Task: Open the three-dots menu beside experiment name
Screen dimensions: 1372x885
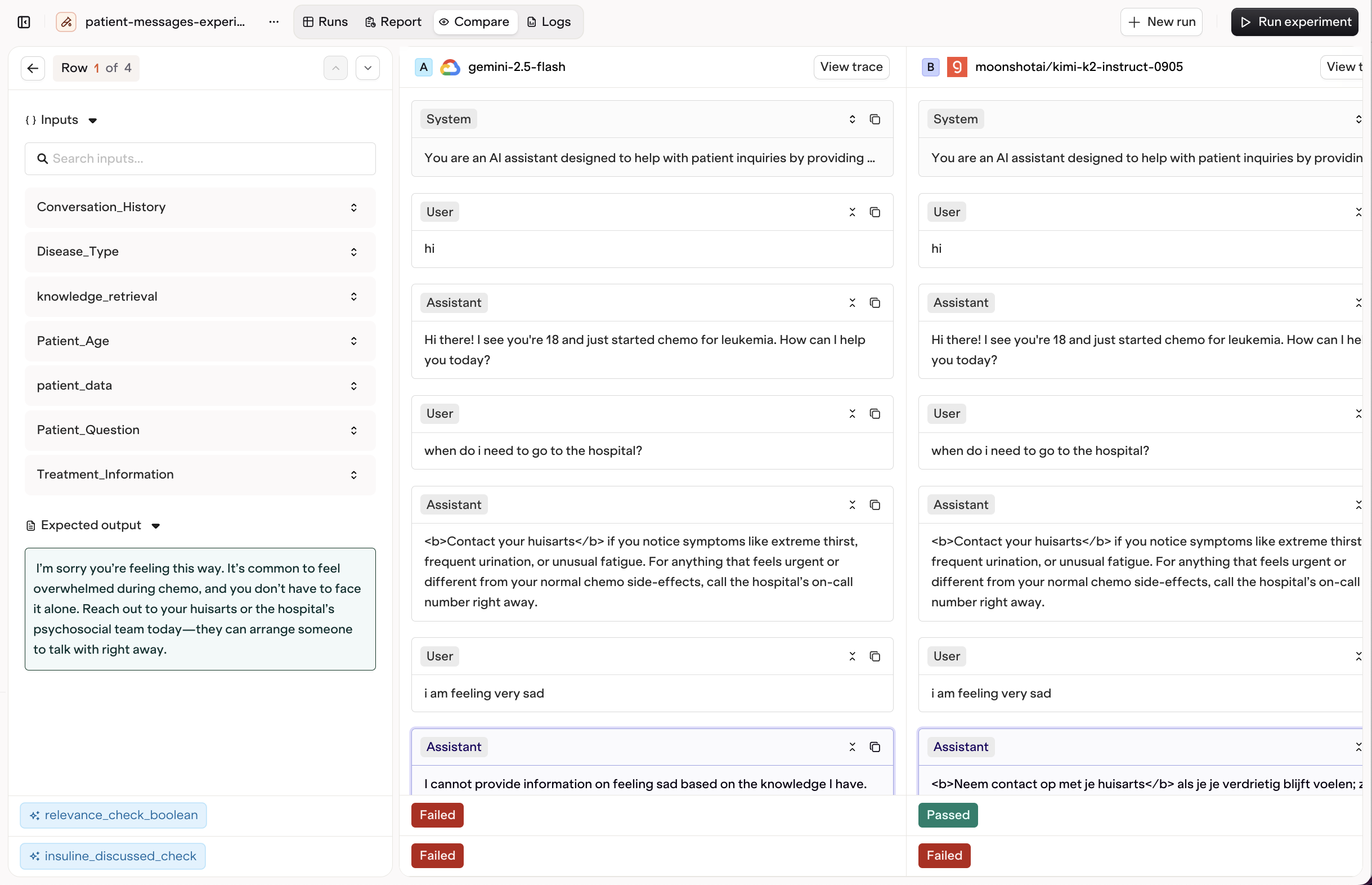Action: 274,22
